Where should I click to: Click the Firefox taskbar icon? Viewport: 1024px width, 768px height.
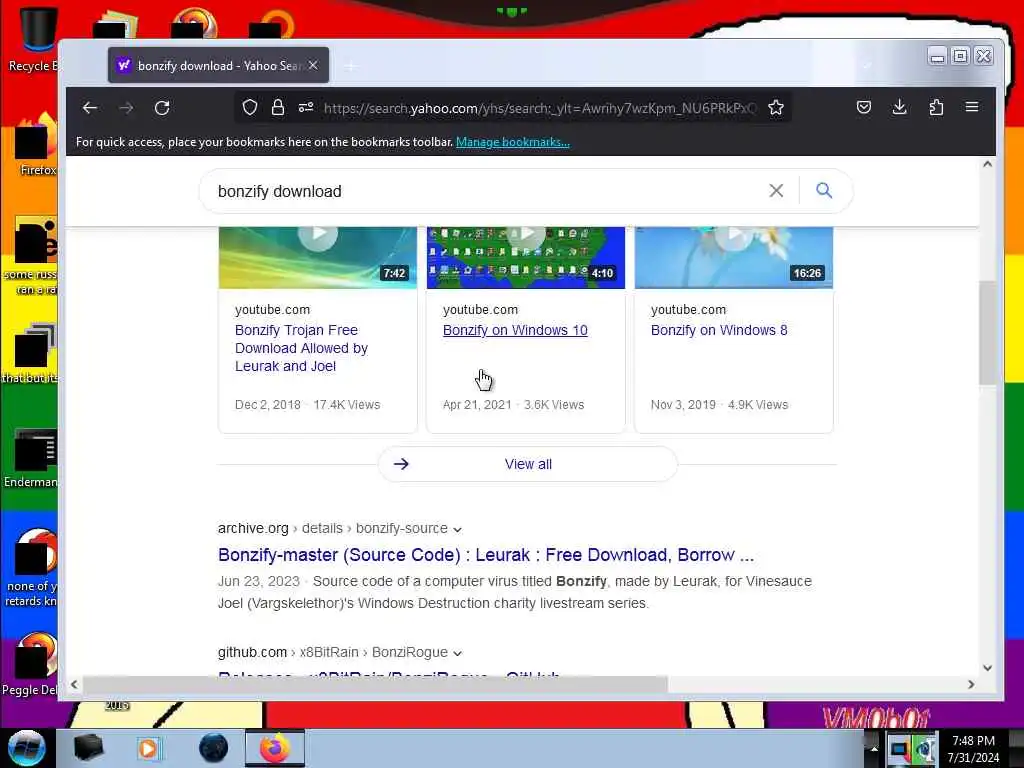pos(274,748)
